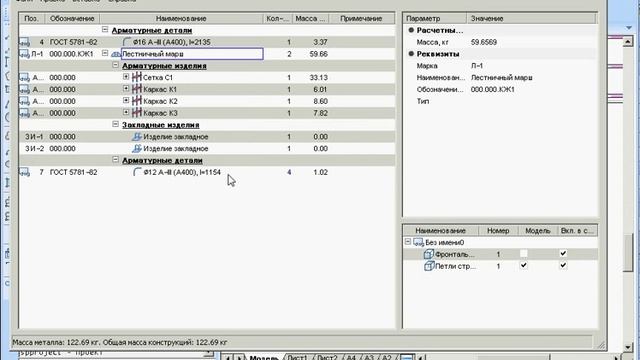
Task: Expand the Сетка С1 item
Action: (x=126, y=77)
